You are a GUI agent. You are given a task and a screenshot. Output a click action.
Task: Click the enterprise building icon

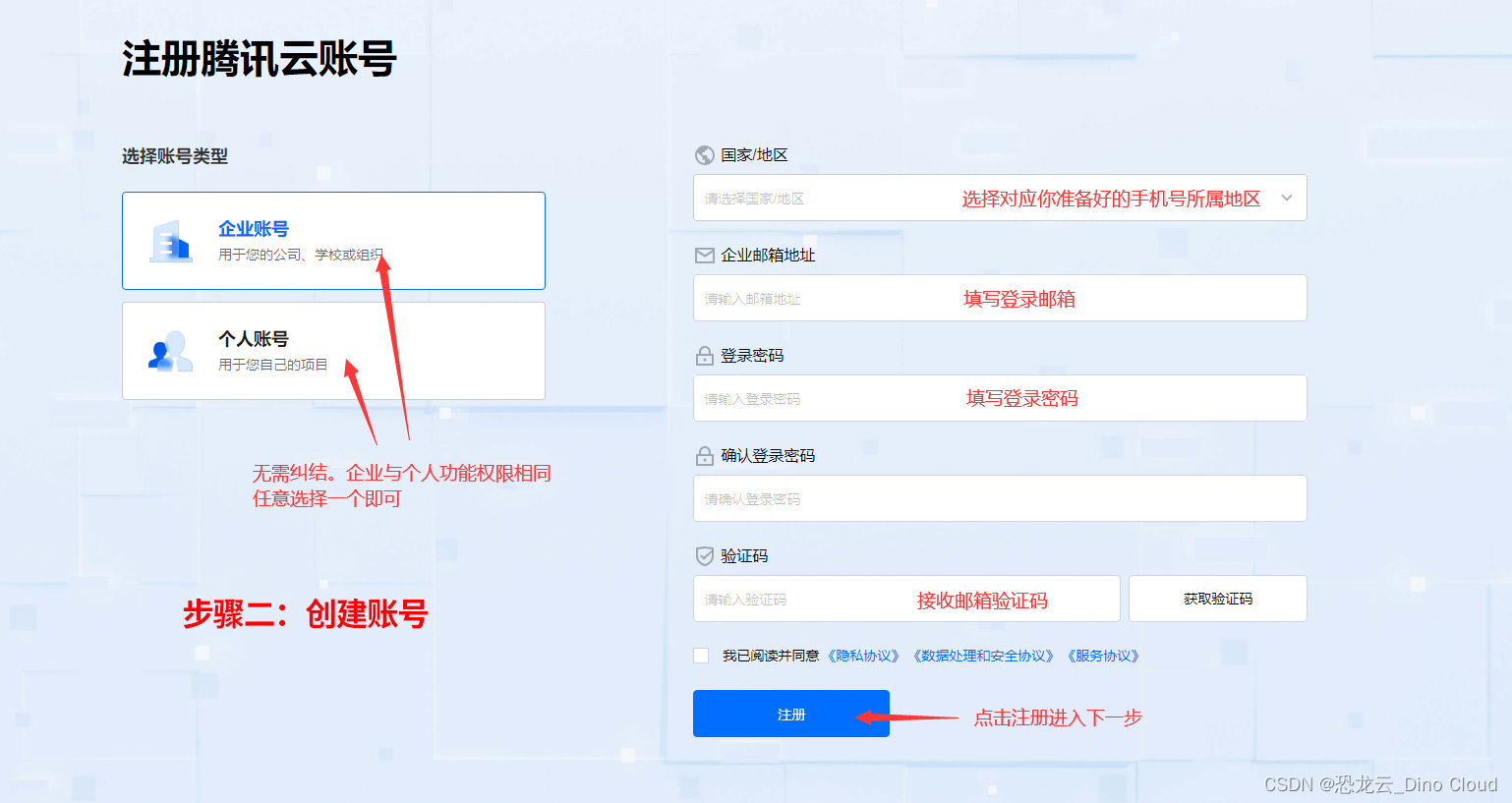(x=171, y=242)
